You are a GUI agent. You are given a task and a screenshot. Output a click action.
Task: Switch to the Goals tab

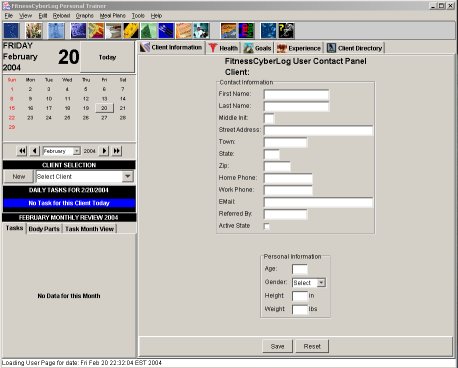pyautogui.click(x=257, y=48)
